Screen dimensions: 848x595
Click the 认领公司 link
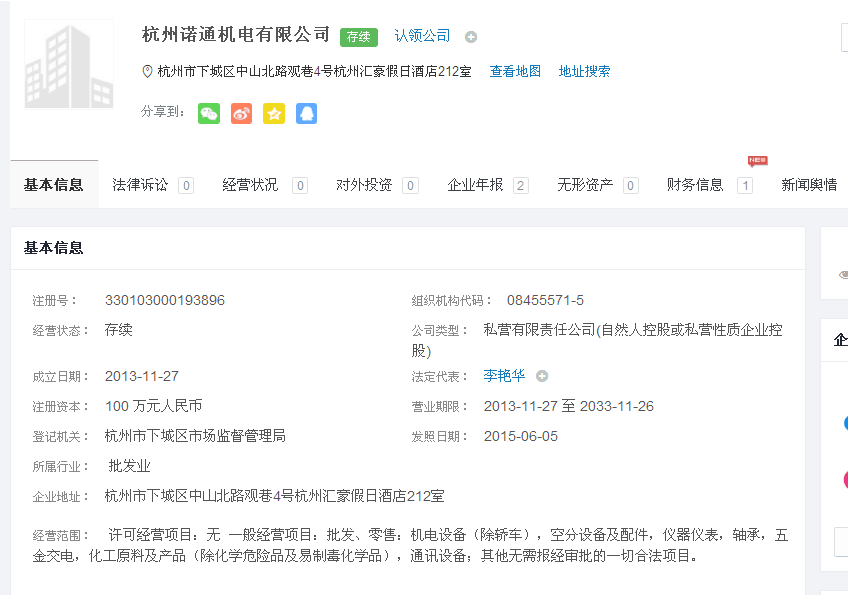(422, 36)
